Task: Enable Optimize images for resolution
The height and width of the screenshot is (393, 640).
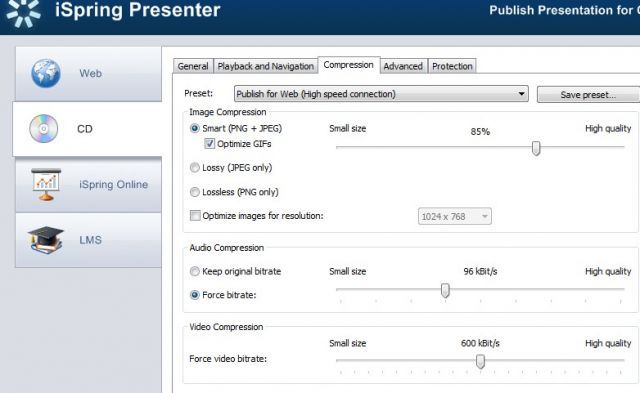Action: point(195,215)
